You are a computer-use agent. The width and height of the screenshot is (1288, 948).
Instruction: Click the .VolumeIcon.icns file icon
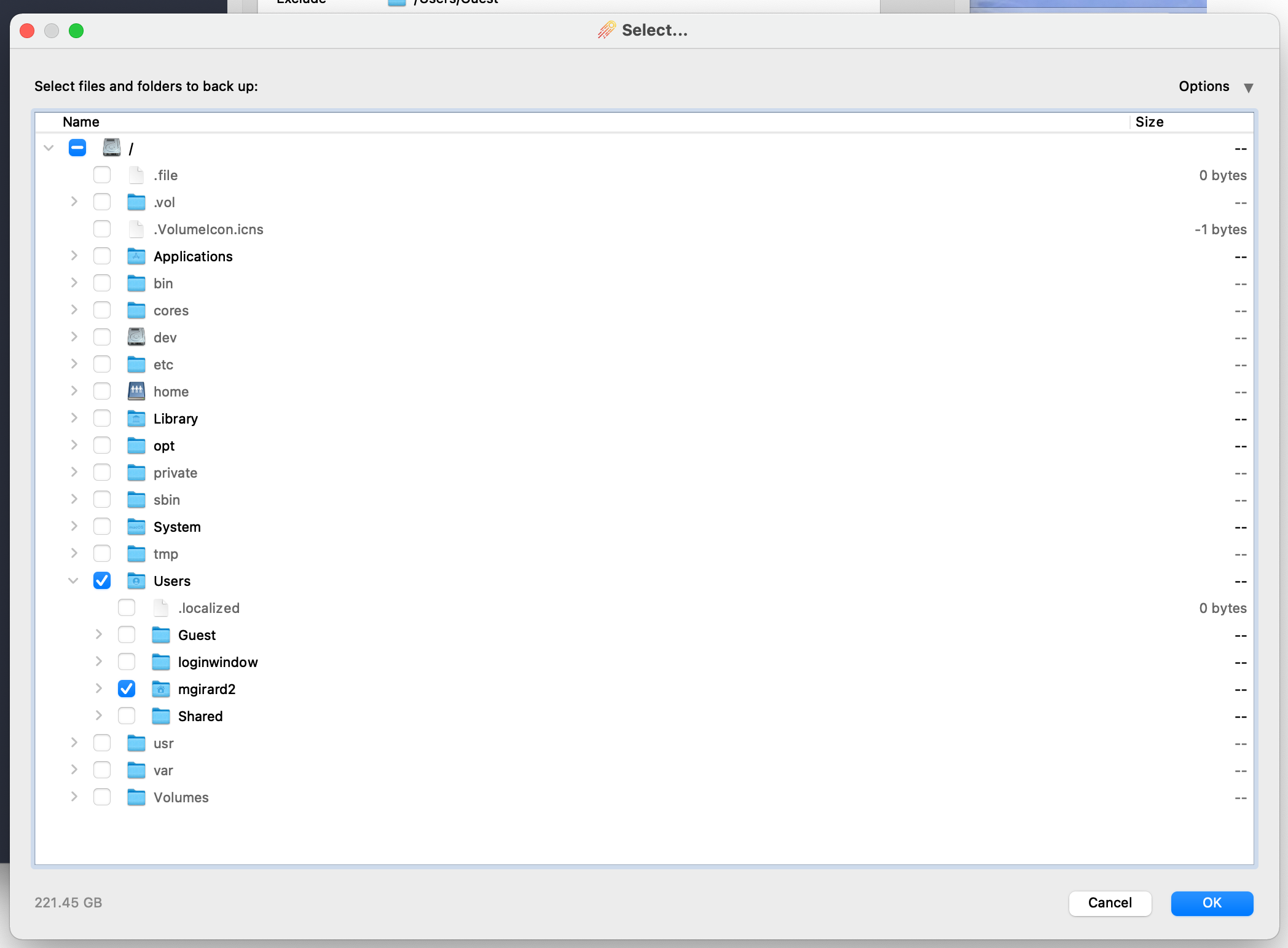[136, 229]
